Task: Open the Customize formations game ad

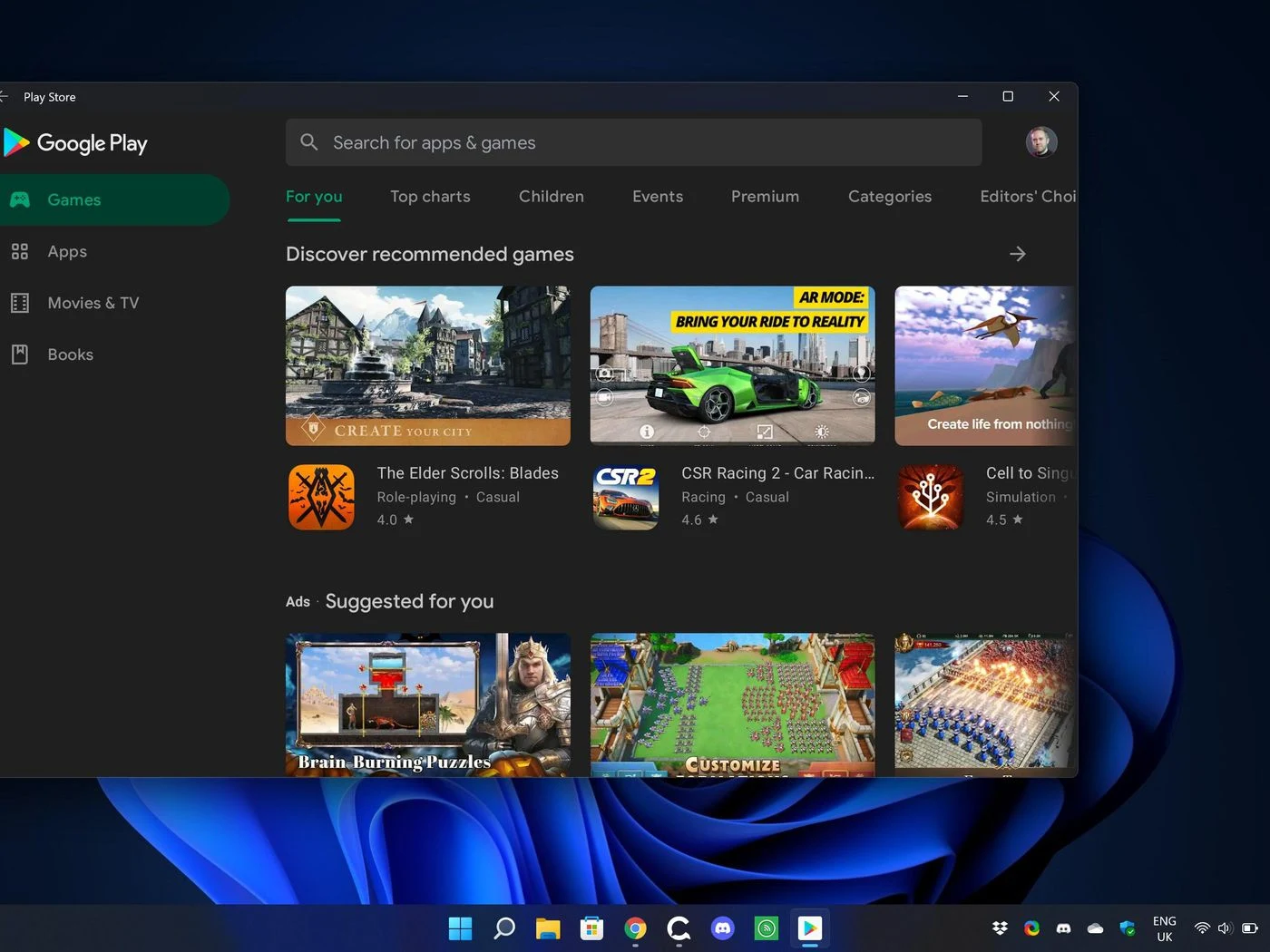Action: tap(733, 704)
